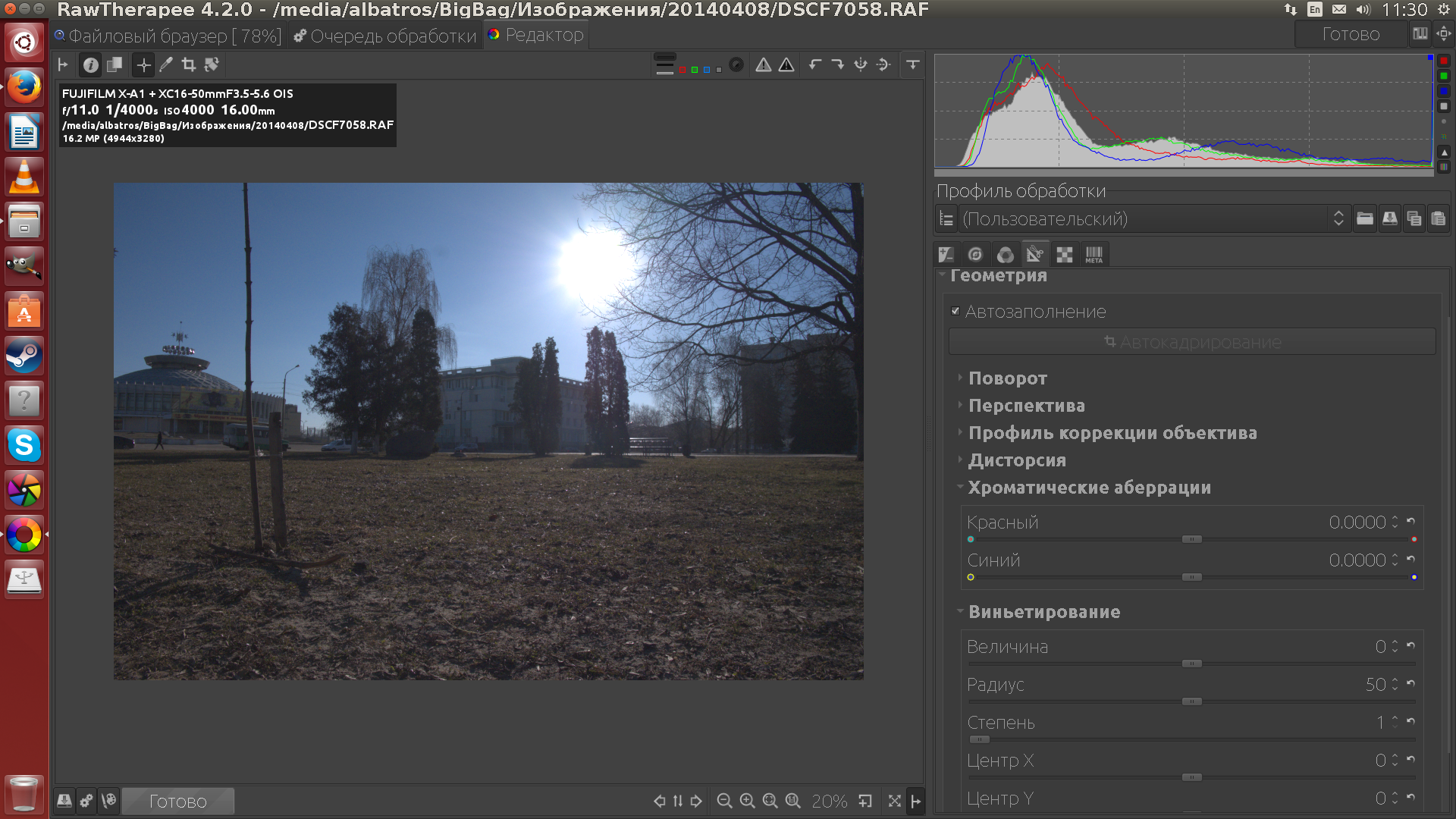Collapse the Геометрия section

coord(998,275)
